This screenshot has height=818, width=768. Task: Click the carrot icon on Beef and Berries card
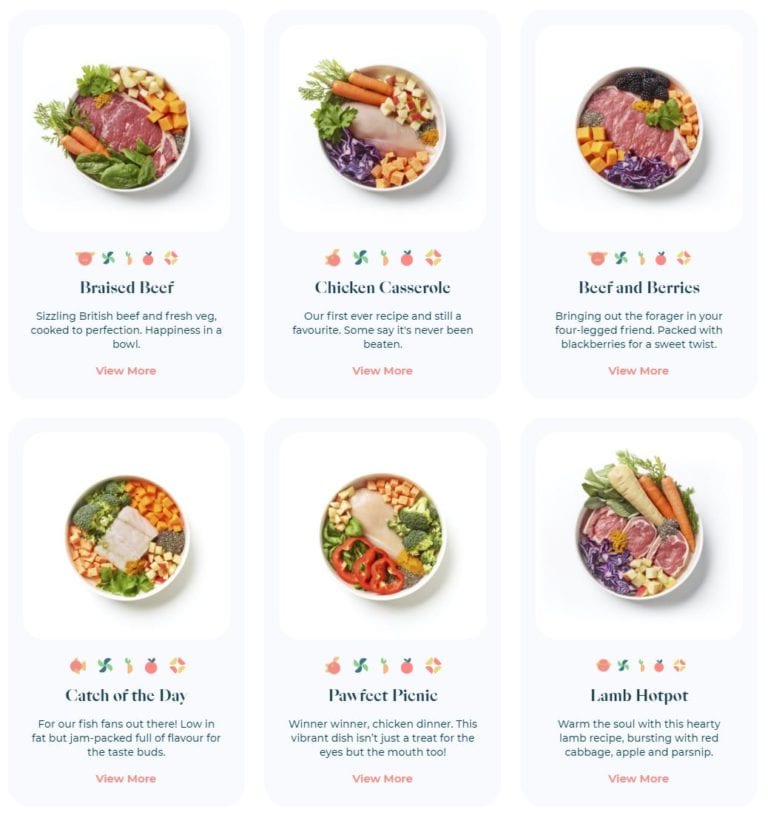pos(641,258)
